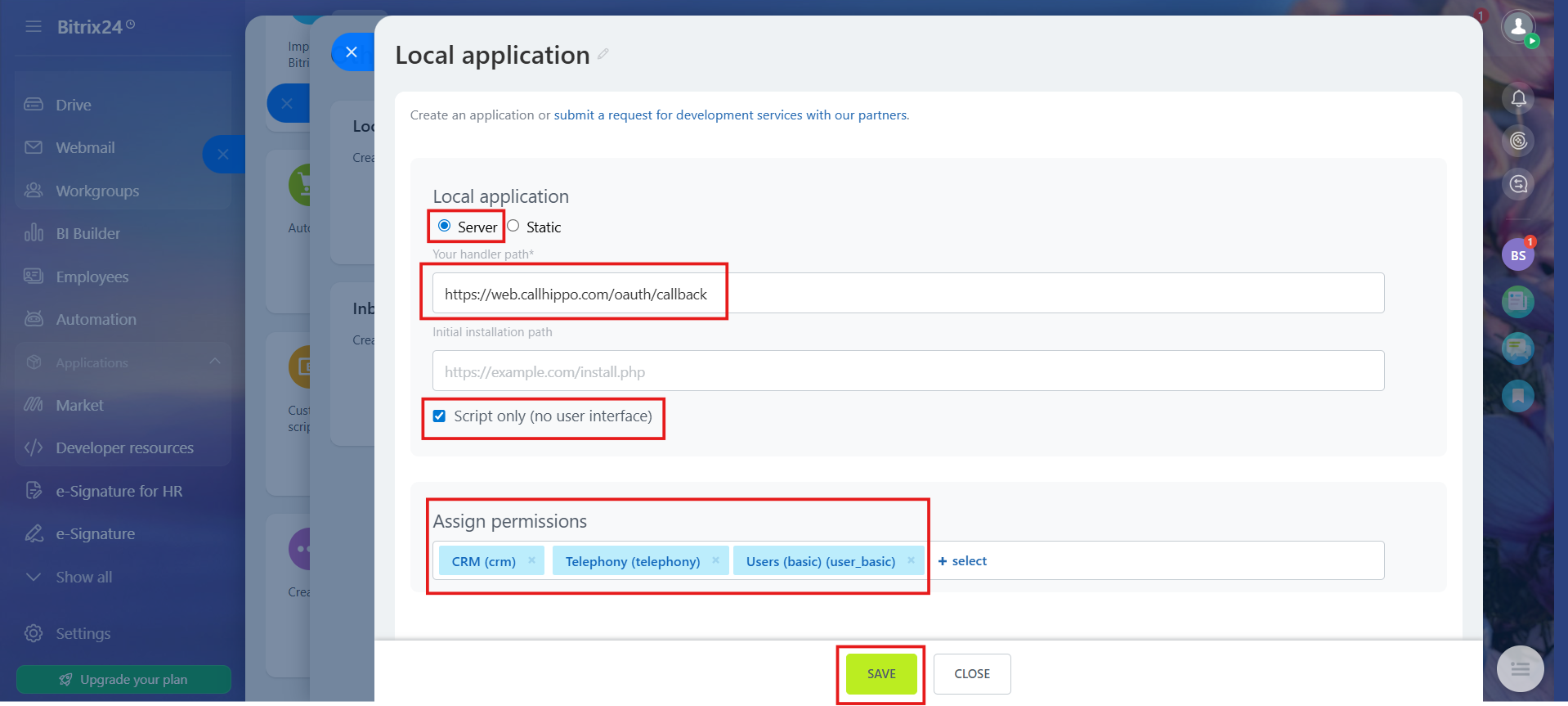1568x706 pixels.
Task: Click the chat bubbles icon on right rail
Action: tap(1518, 349)
